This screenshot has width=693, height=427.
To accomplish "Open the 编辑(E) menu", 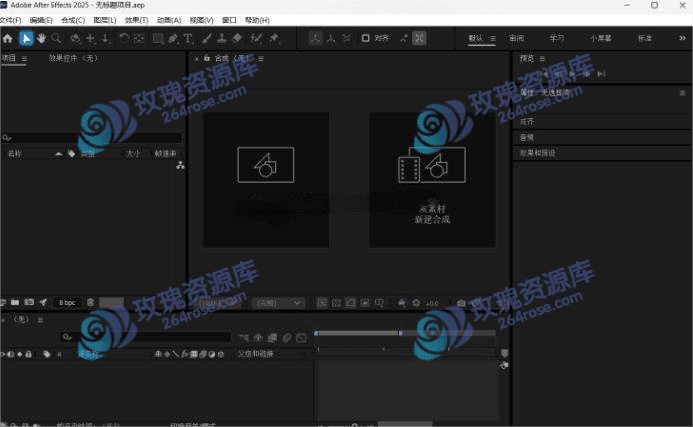I will tap(41, 20).
